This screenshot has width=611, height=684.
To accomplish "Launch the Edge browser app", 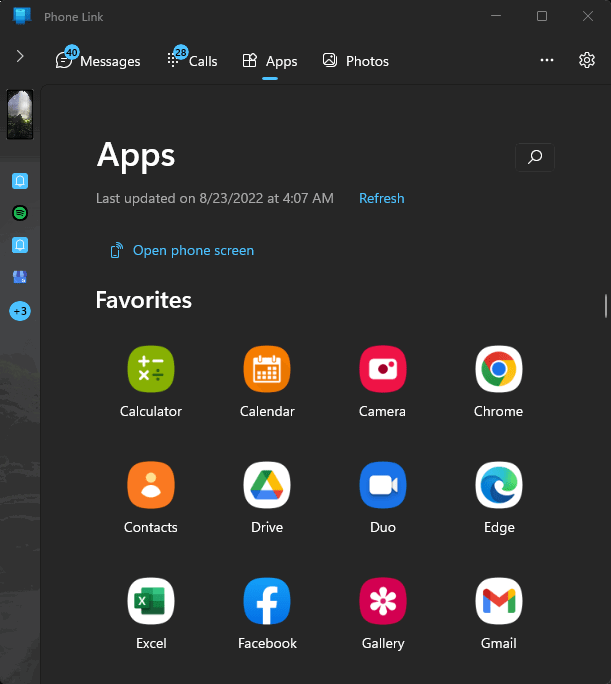I will tap(498, 485).
